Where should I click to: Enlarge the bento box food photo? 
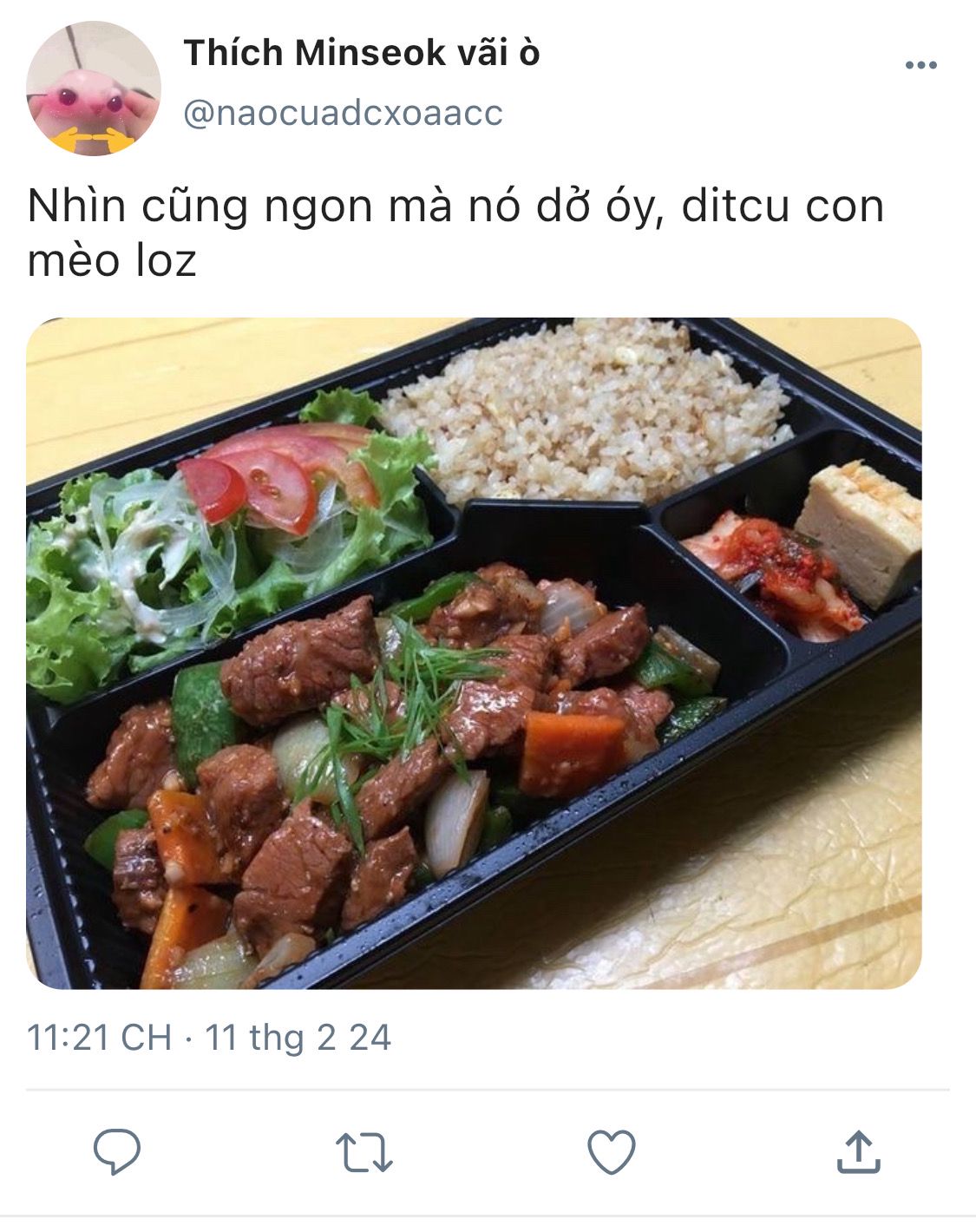[x=474, y=653]
